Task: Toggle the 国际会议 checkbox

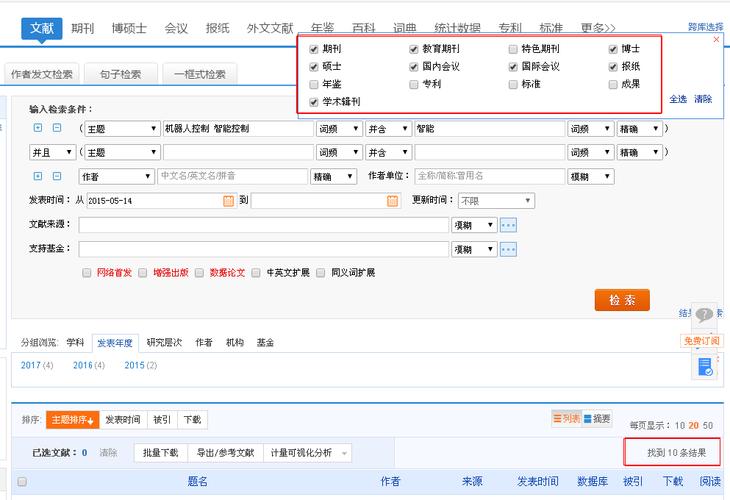Action: (513, 67)
